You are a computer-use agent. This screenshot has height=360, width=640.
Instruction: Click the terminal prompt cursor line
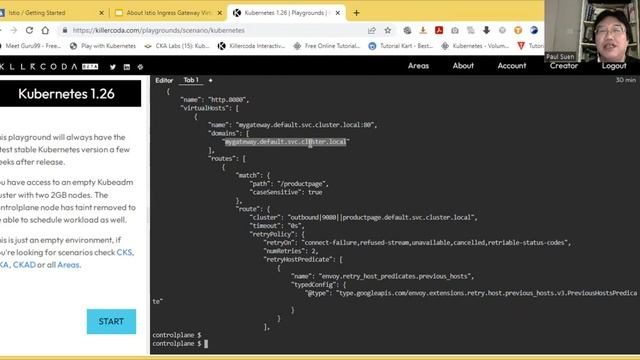pos(180,344)
